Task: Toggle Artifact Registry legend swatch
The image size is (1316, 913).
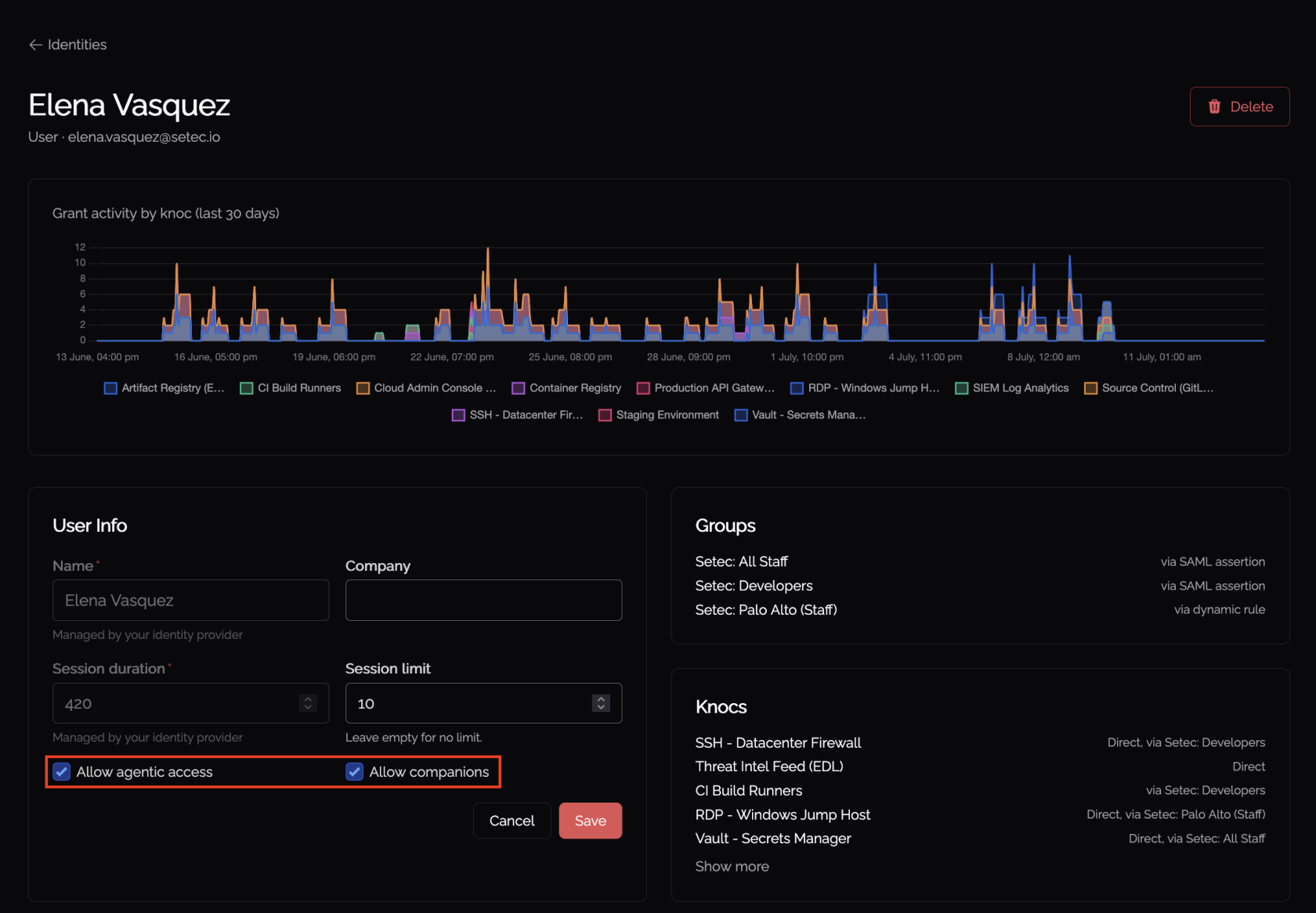Action: 110,388
